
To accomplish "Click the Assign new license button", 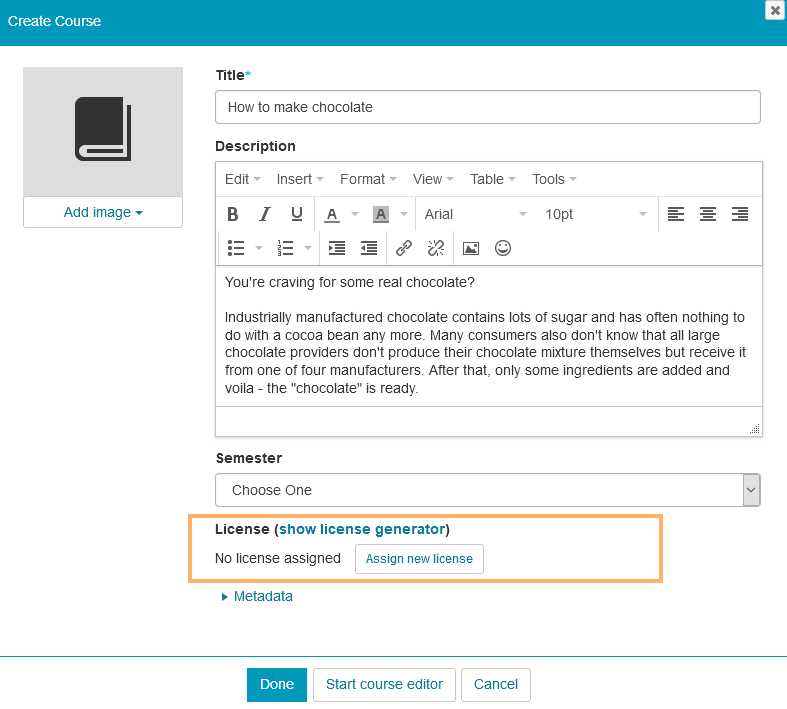I will pyautogui.click(x=419, y=559).
